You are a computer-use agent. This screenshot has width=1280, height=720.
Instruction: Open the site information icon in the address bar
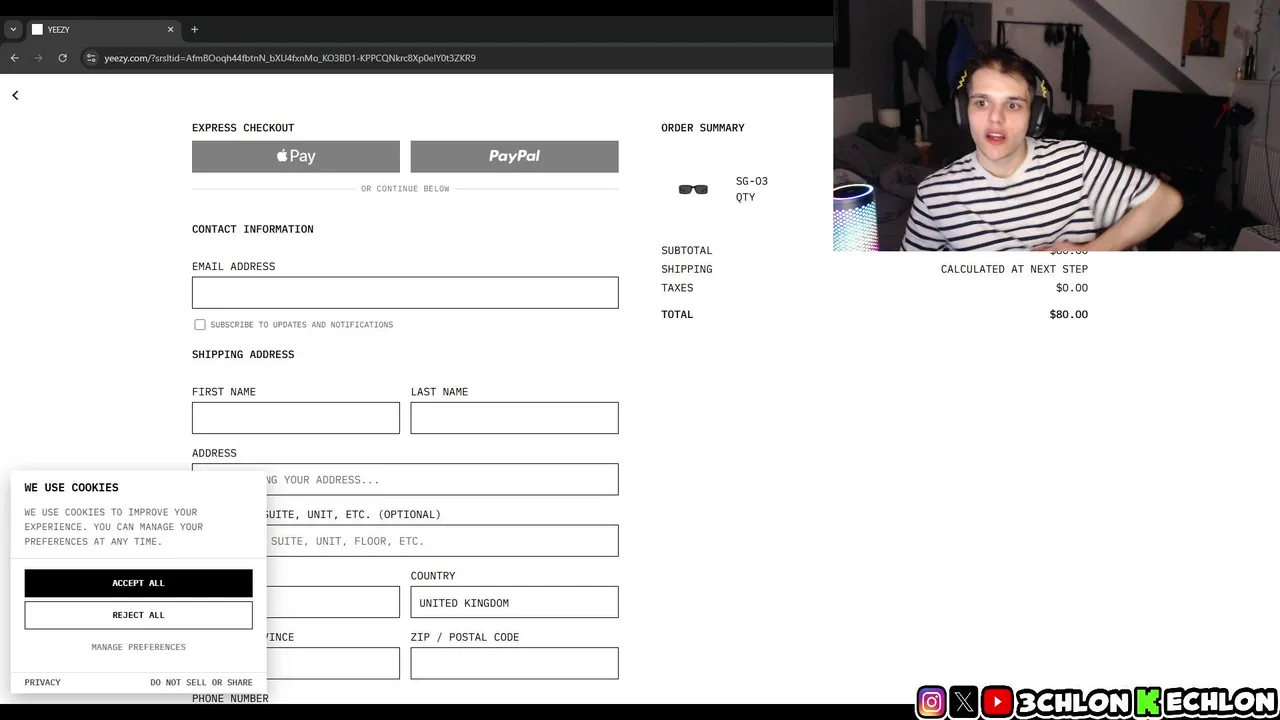coord(91,58)
